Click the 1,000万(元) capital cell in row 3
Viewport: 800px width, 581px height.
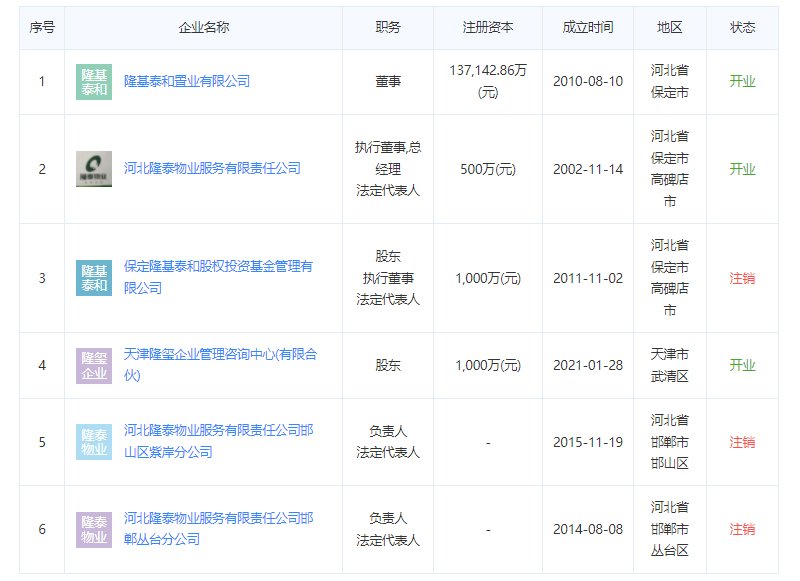point(488,279)
